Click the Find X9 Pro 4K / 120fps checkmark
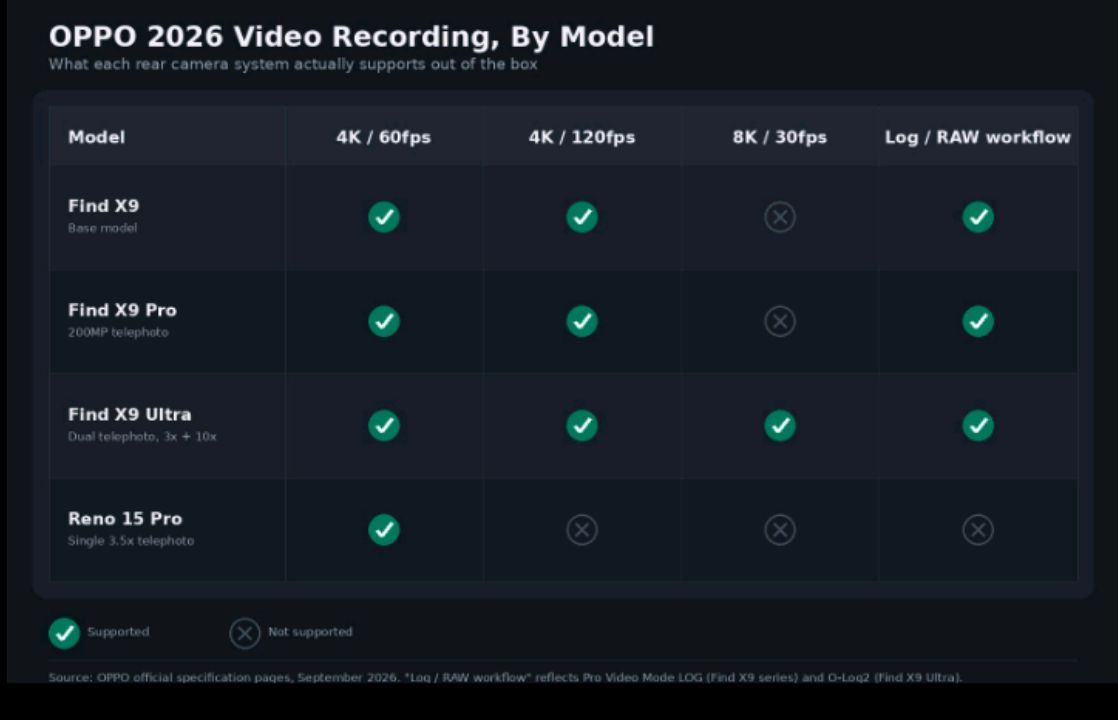 click(582, 322)
